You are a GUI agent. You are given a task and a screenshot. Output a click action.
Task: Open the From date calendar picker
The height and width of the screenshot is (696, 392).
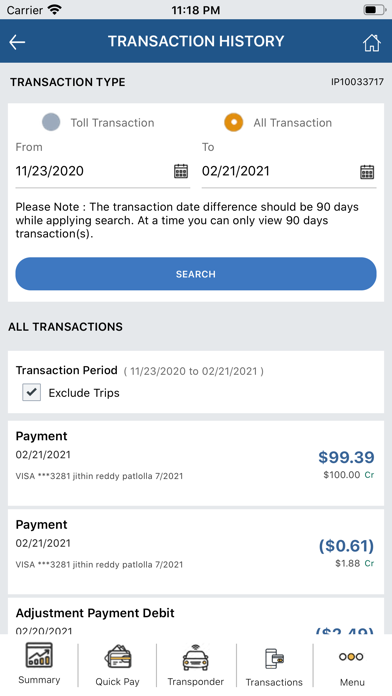[x=181, y=171]
